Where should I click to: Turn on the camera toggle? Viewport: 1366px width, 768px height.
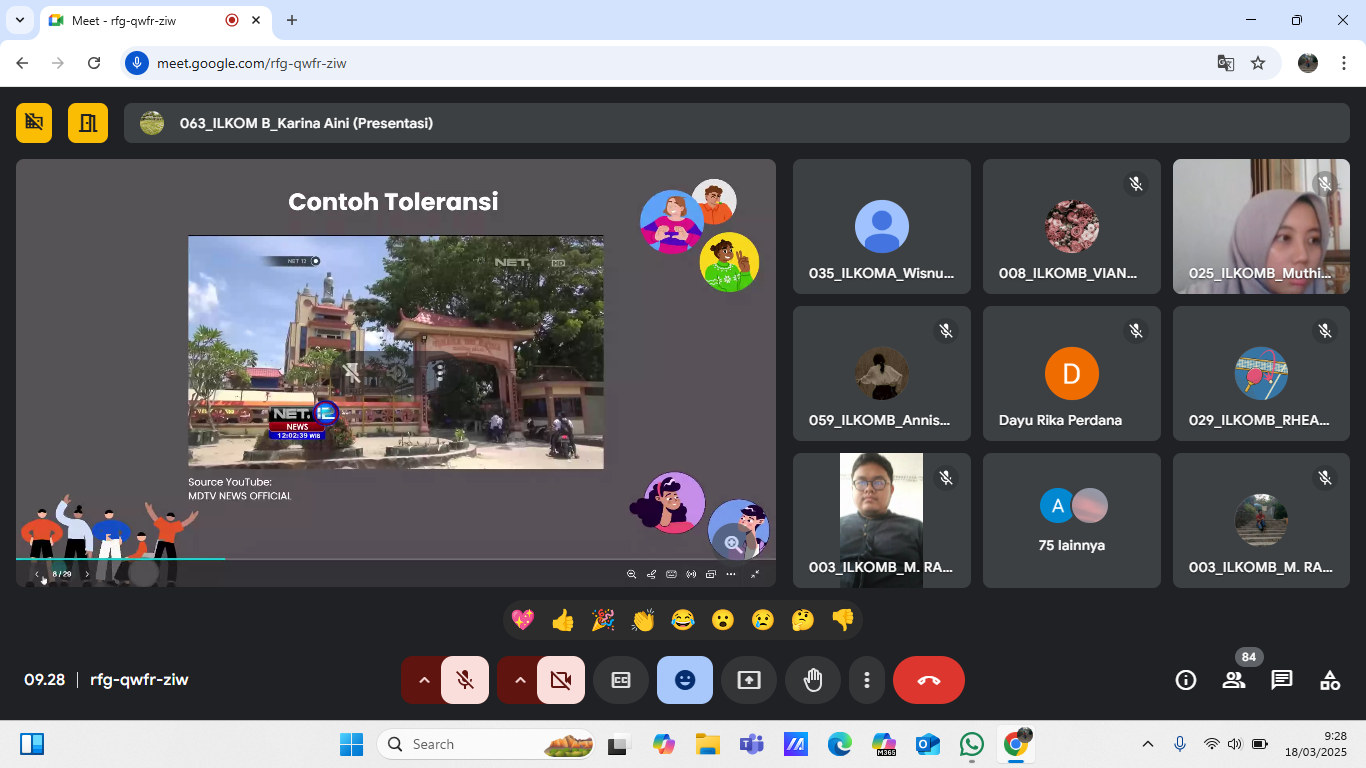pyautogui.click(x=561, y=680)
